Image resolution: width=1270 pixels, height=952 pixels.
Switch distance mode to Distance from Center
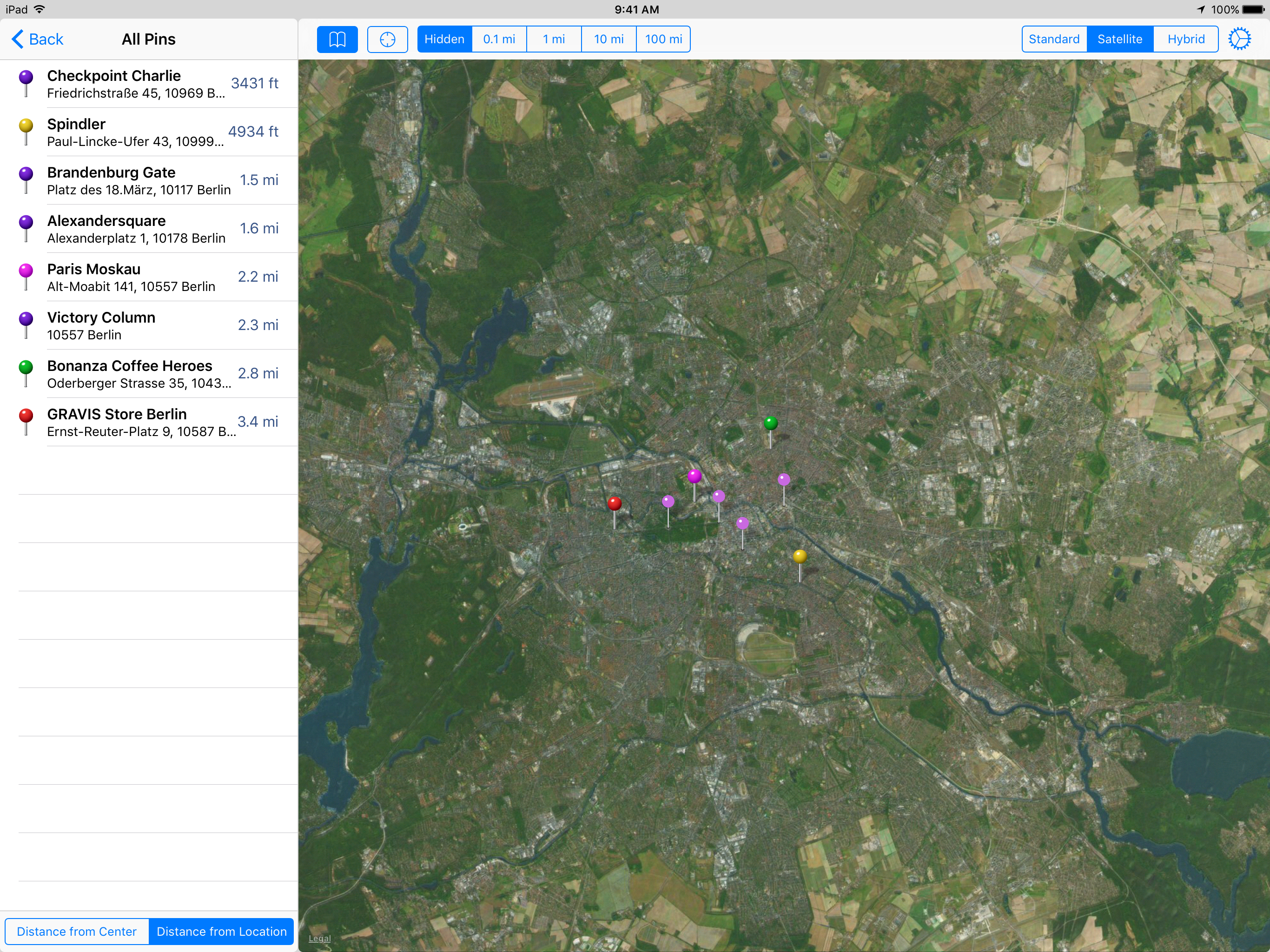click(77, 932)
